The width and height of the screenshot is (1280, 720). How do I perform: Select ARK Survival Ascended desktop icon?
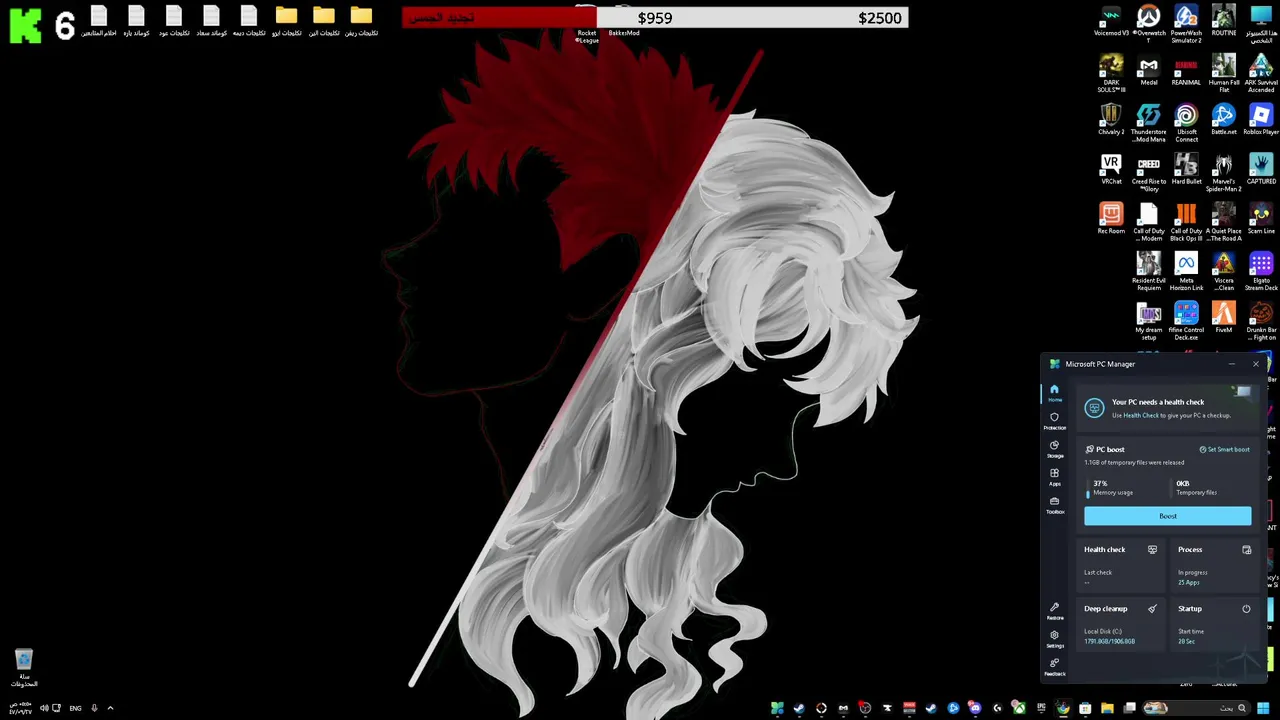(x=1261, y=74)
